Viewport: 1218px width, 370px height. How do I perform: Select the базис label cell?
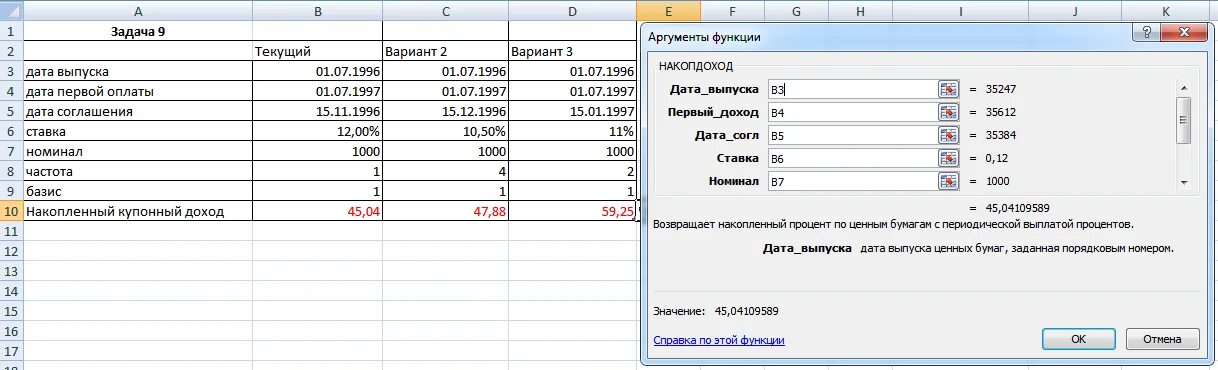[137, 191]
